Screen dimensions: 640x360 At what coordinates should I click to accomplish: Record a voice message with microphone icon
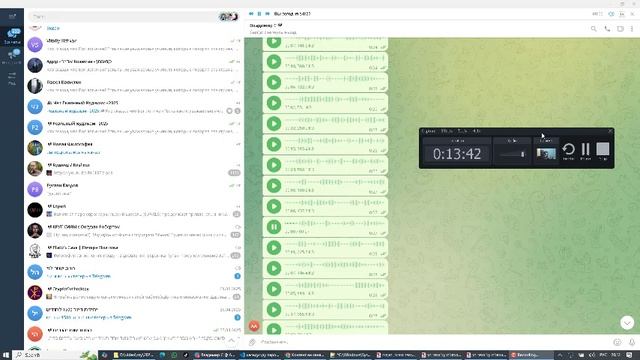(631, 342)
